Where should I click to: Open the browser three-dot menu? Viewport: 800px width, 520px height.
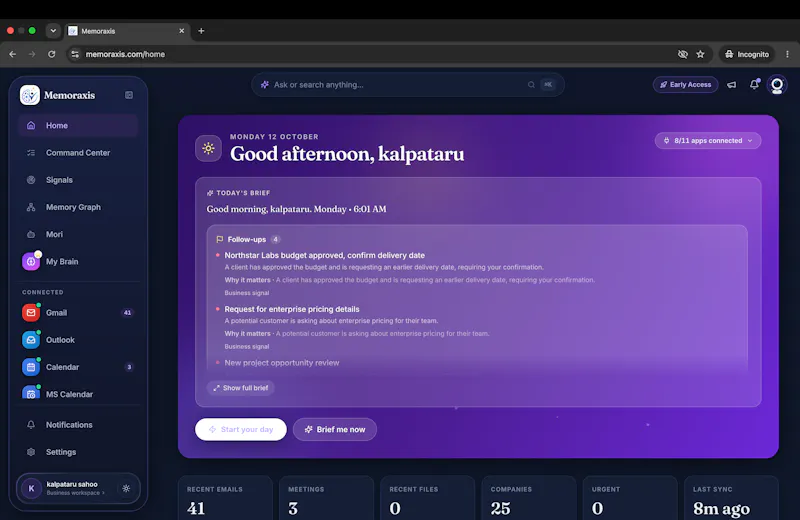point(787,54)
